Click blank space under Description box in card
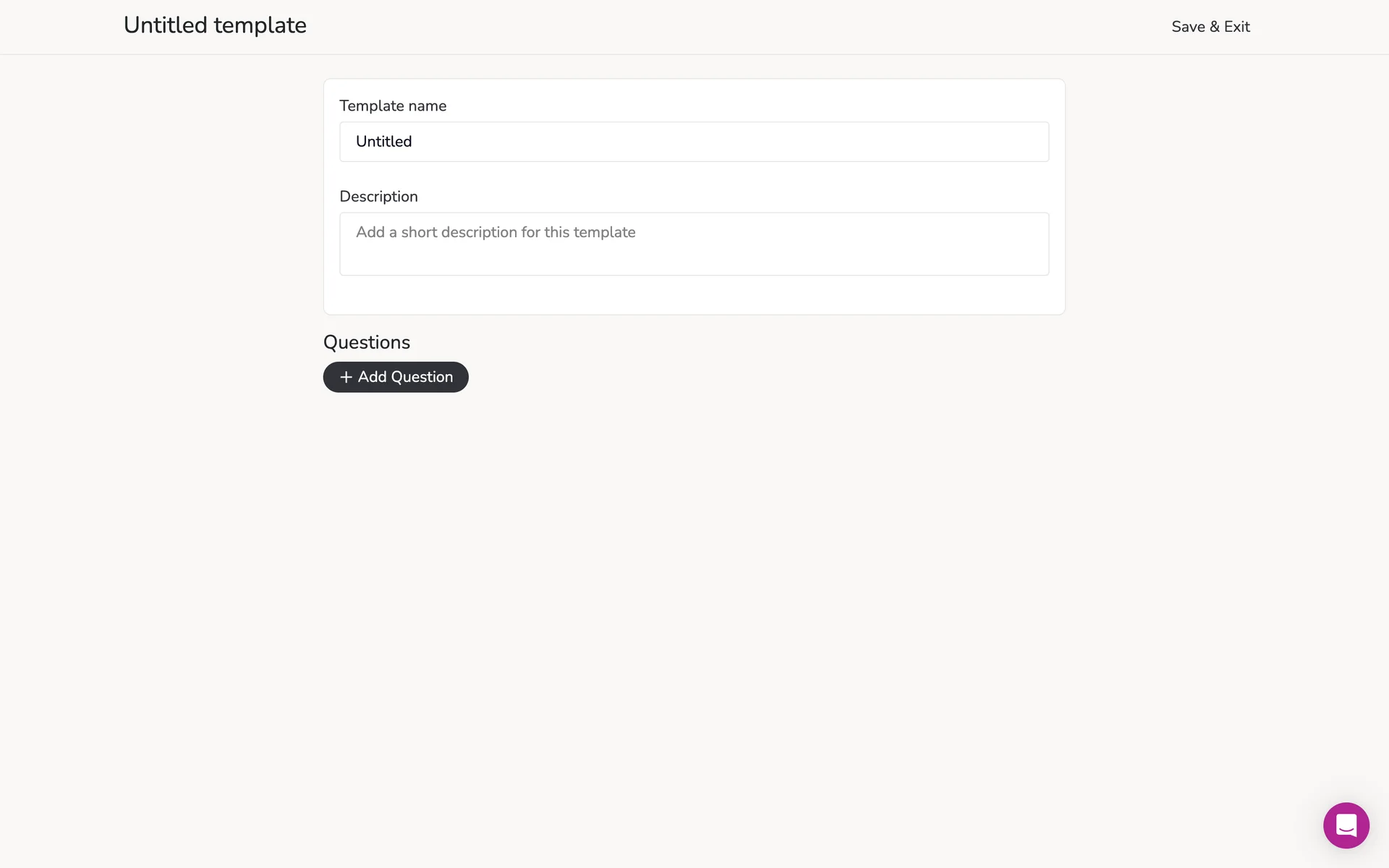The image size is (1389, 868). tap(693, 295)
